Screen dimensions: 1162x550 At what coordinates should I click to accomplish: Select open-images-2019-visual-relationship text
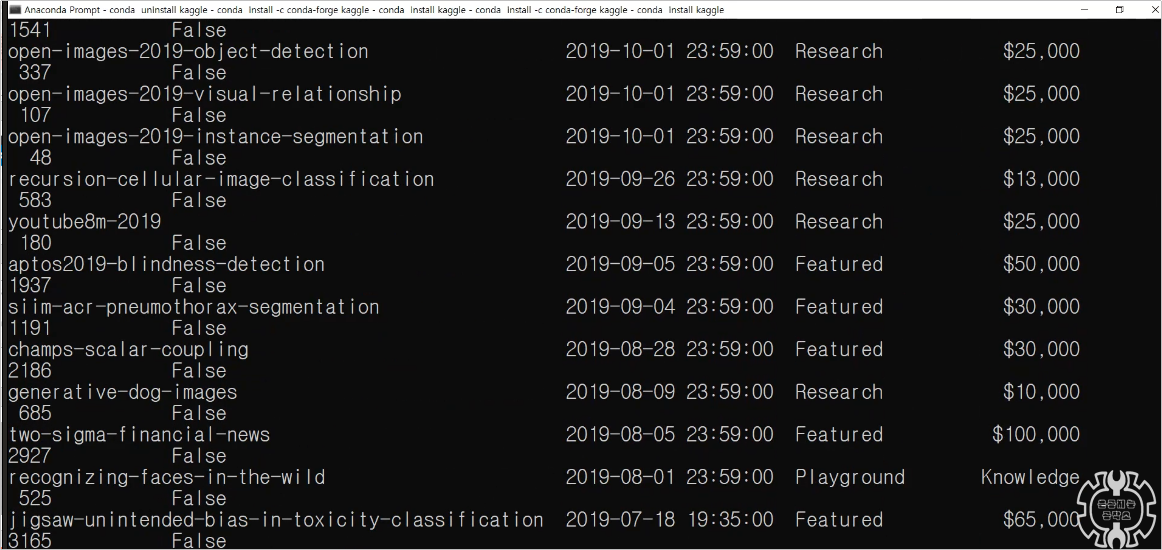(x=205, y=94)
